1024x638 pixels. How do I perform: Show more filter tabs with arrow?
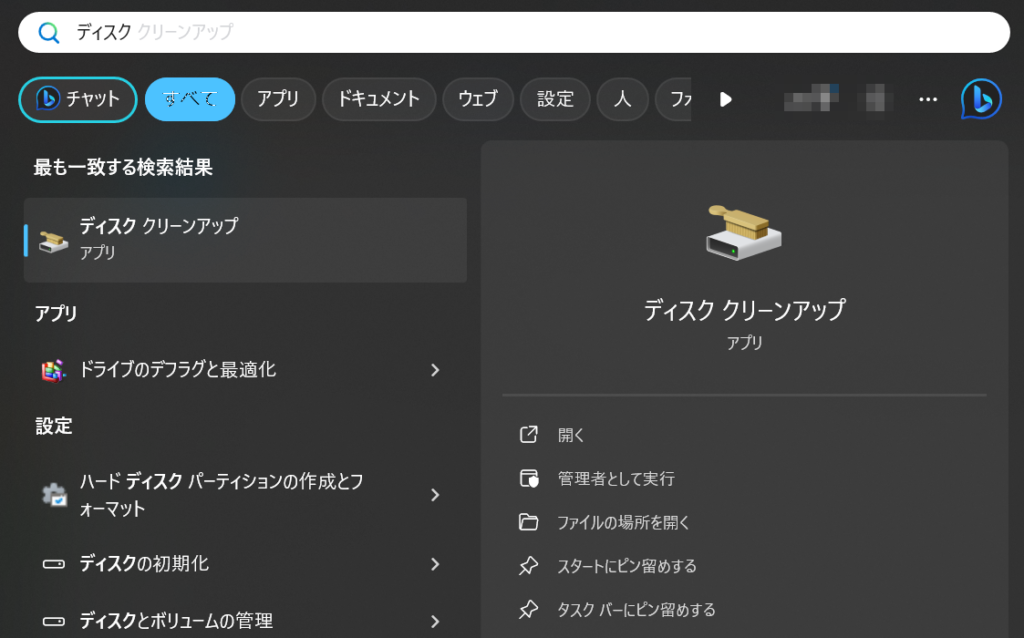[x=726, y=99]
